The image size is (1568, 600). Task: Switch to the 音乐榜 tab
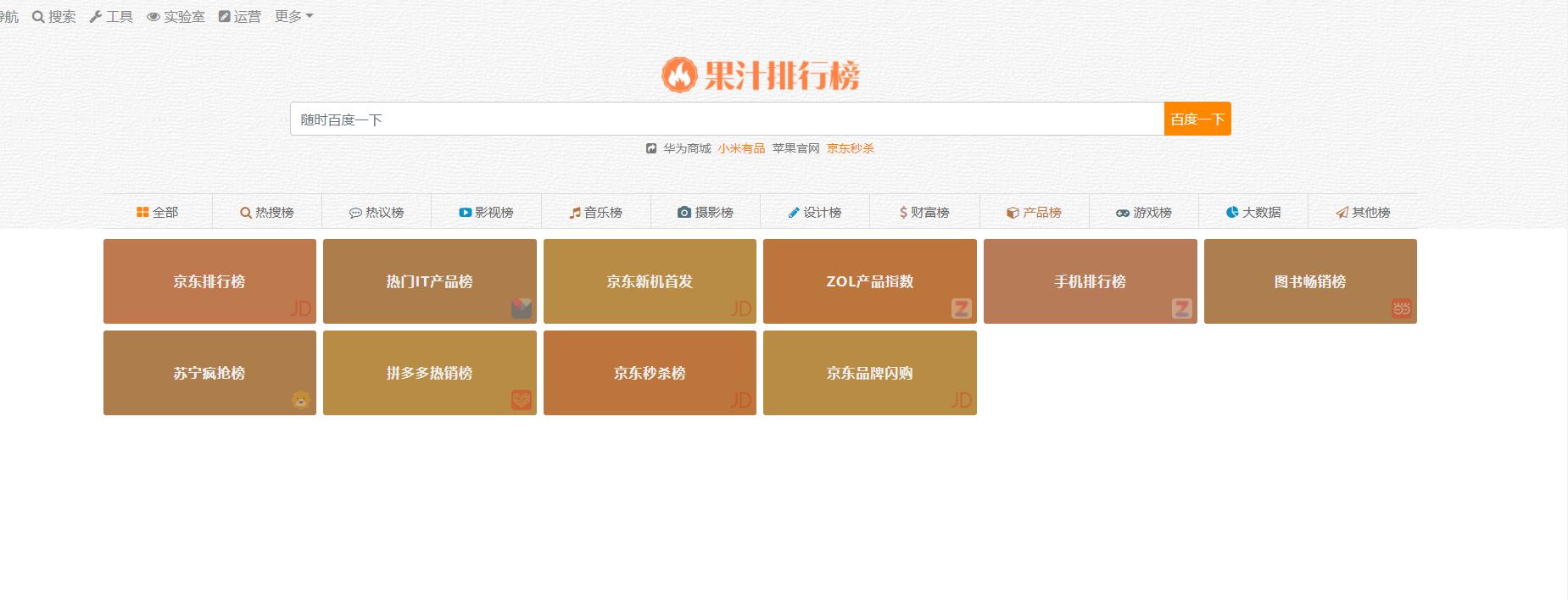(595, 212)
